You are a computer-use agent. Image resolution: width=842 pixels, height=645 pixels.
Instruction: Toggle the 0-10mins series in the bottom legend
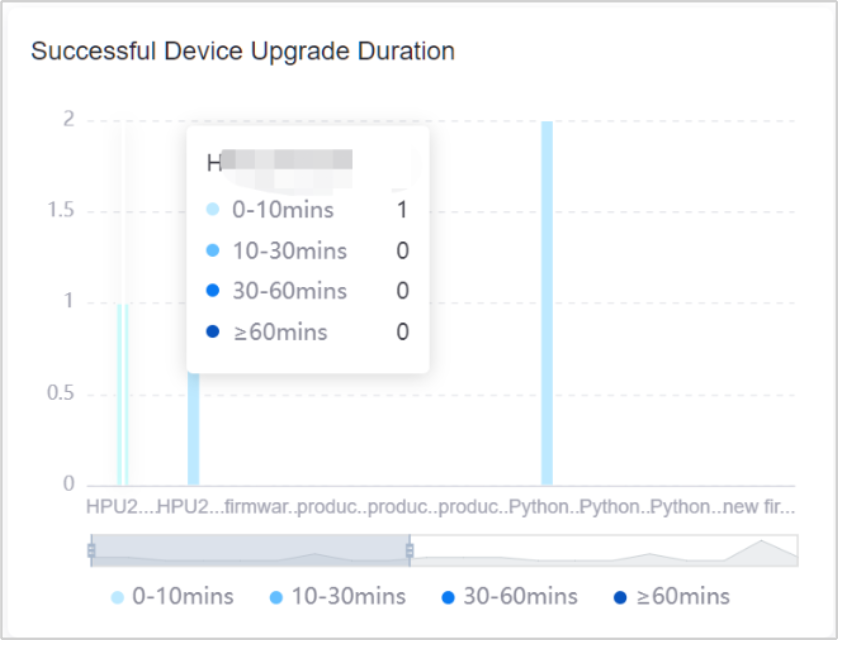pyautogui.click(x=172, y=597)
